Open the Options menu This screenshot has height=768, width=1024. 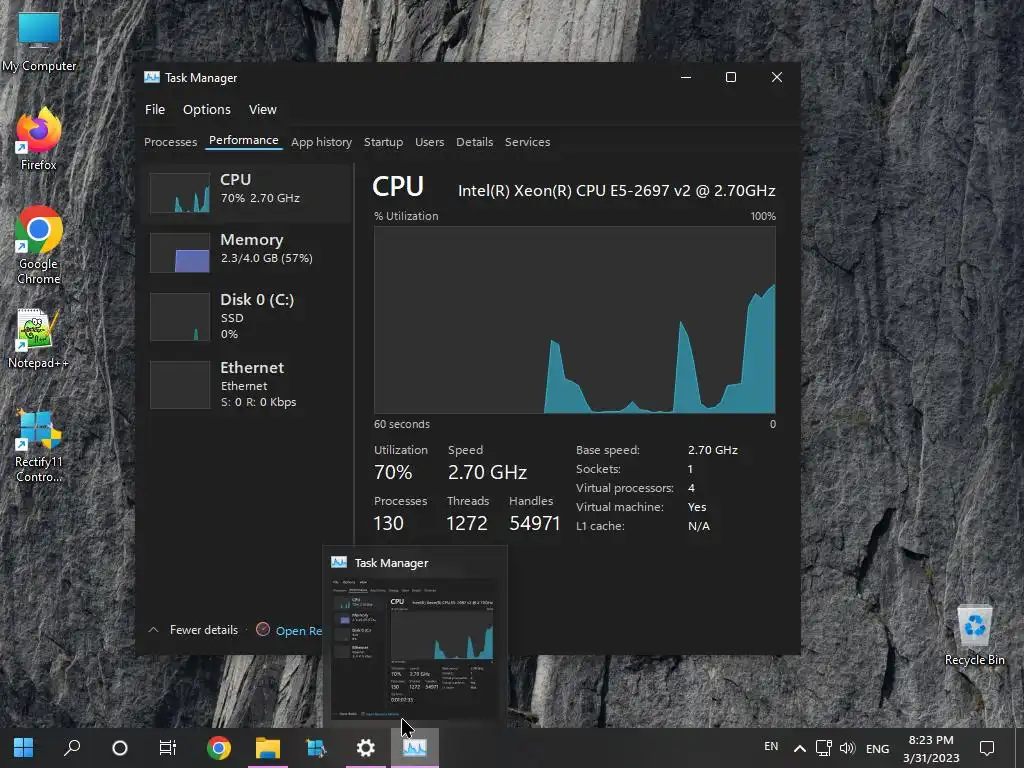[206, 109]
